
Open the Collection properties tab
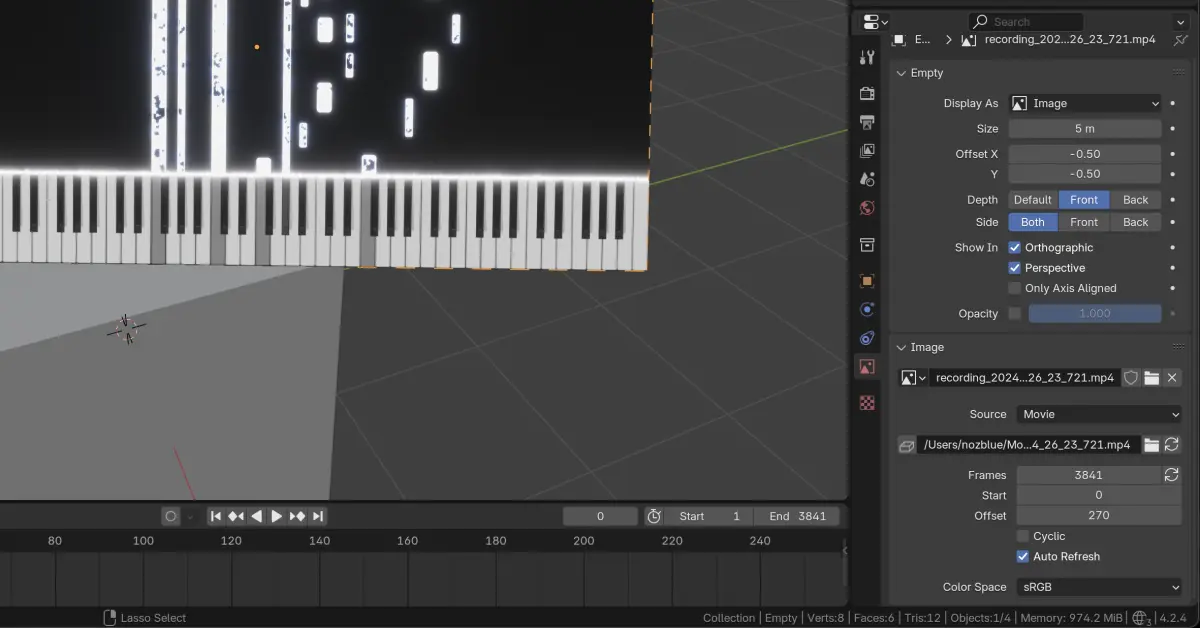867,245
